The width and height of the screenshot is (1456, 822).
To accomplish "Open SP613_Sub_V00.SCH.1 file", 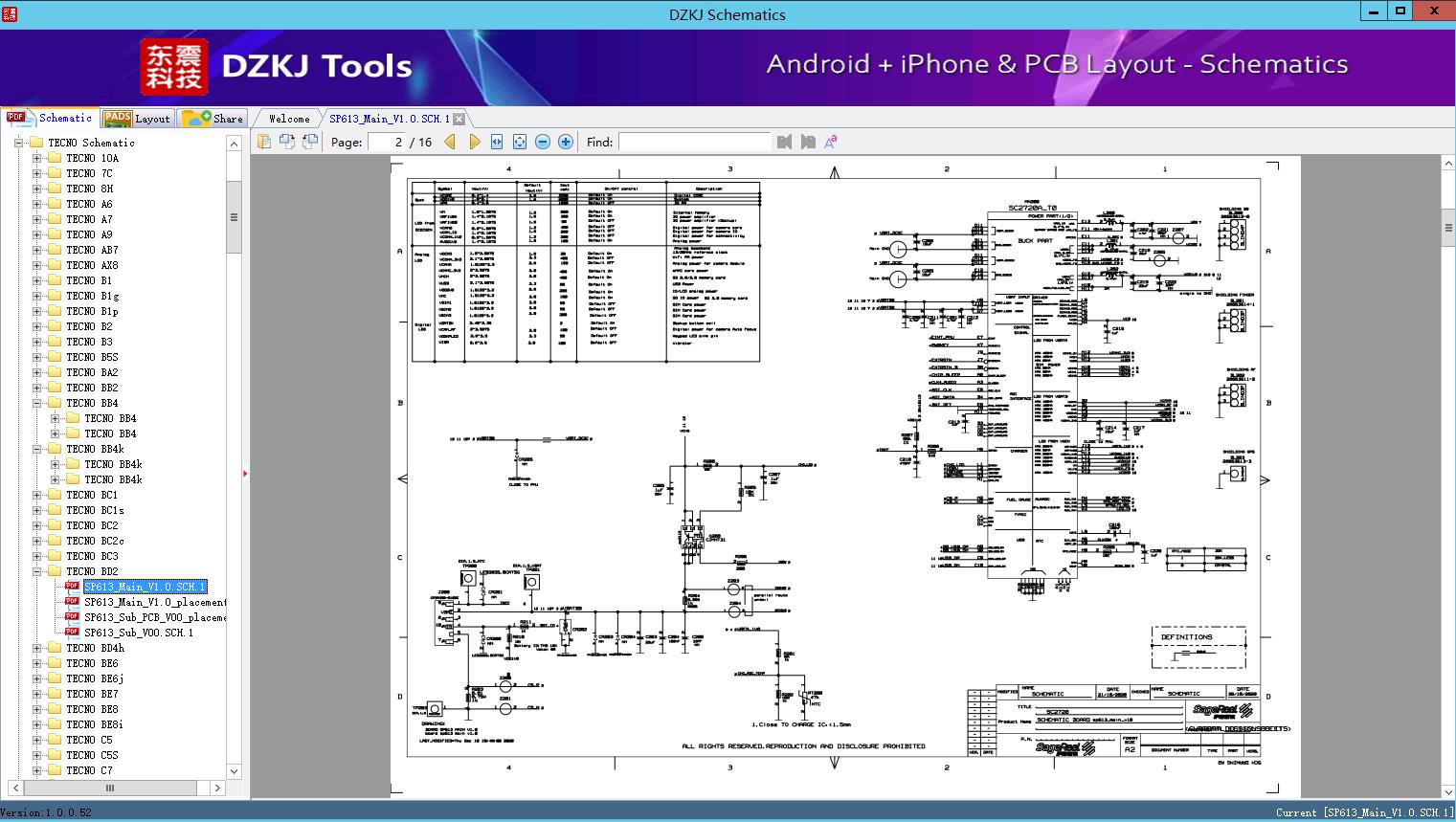I will click(x=138, y=633).
